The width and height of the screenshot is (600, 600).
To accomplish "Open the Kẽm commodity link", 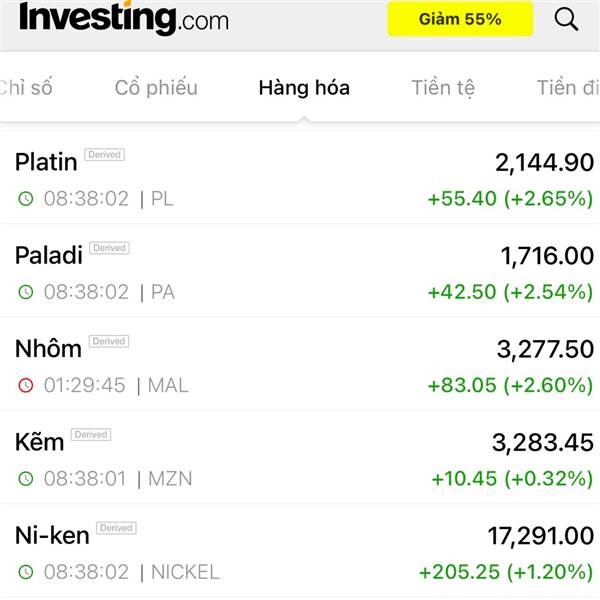I will tap(39, 442).
